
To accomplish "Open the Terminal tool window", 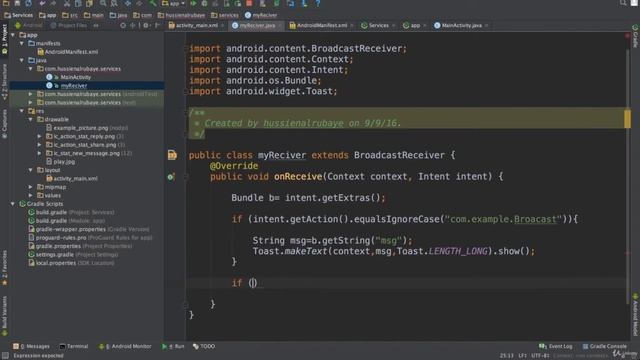I will (74, 347).
